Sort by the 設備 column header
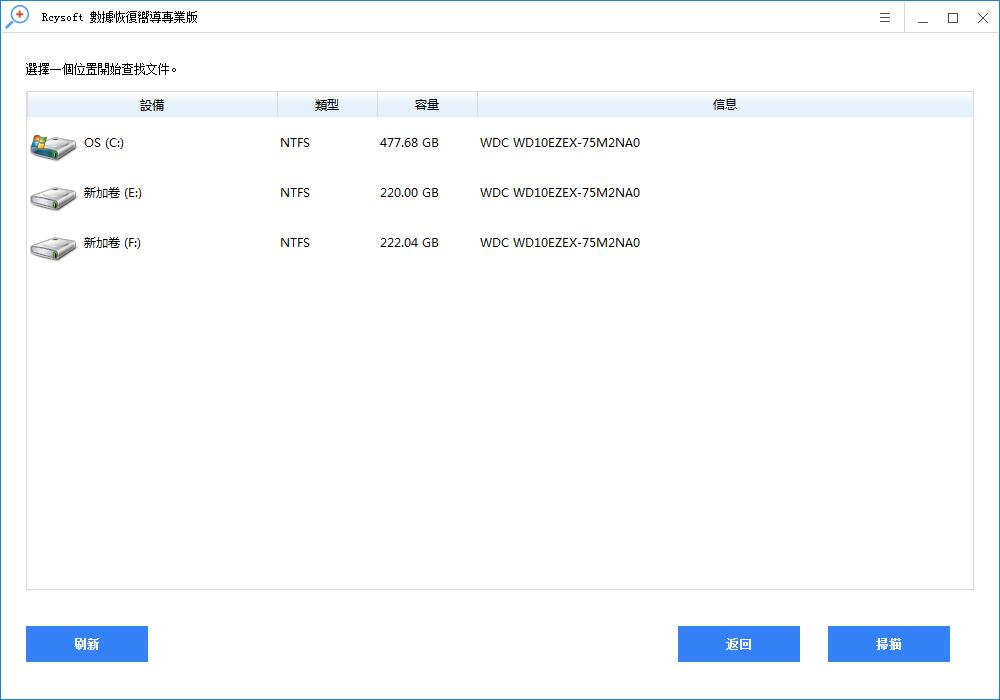The width and height of the screenshot is (1000, 700). (152, 105)
